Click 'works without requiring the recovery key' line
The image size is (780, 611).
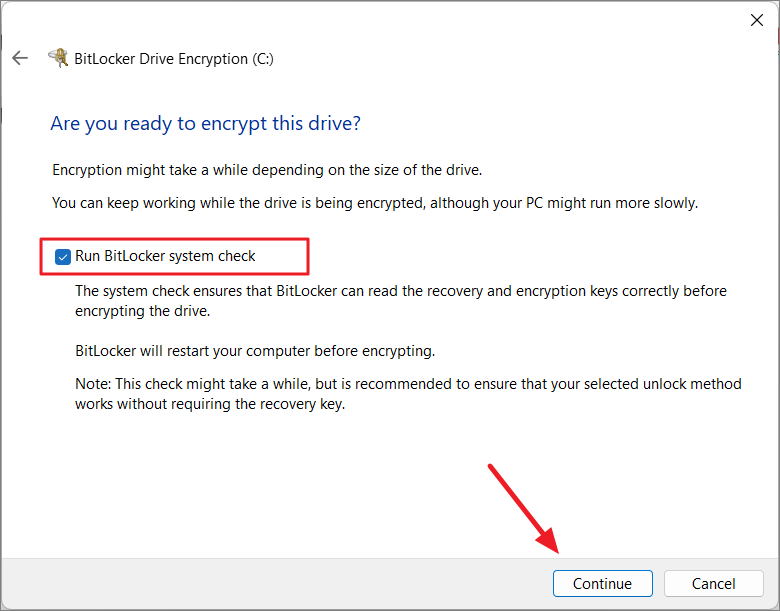click(210, 404)
